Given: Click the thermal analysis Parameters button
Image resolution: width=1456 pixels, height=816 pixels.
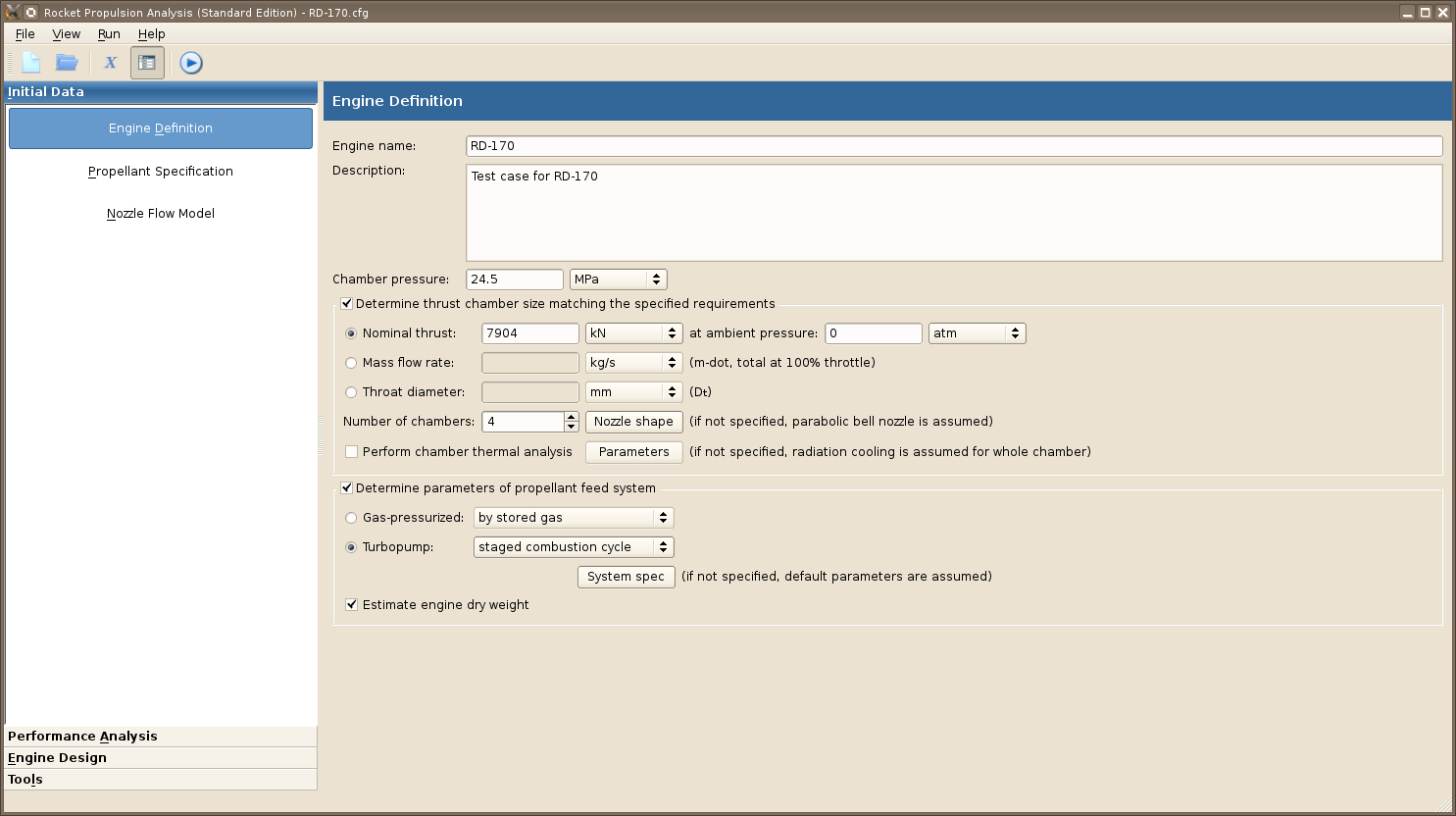Looking at the screenshot, I should tap(634, 452).
